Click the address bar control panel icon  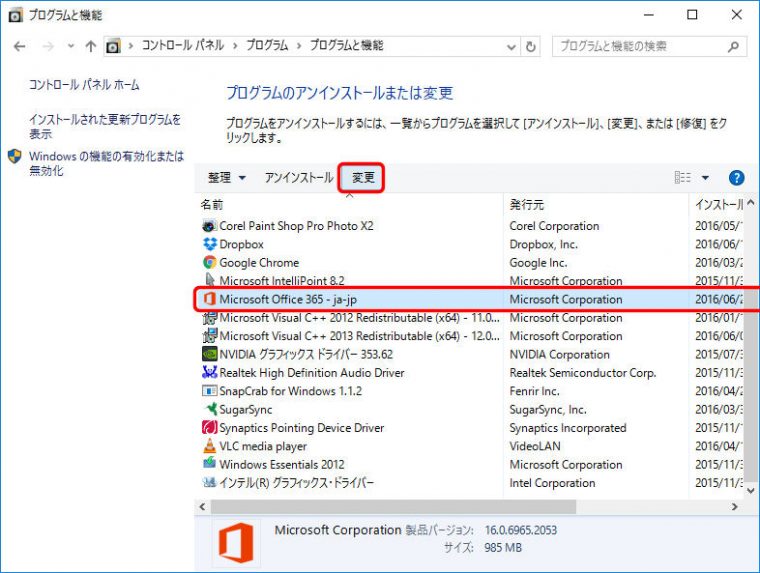[x=113, y=47]
